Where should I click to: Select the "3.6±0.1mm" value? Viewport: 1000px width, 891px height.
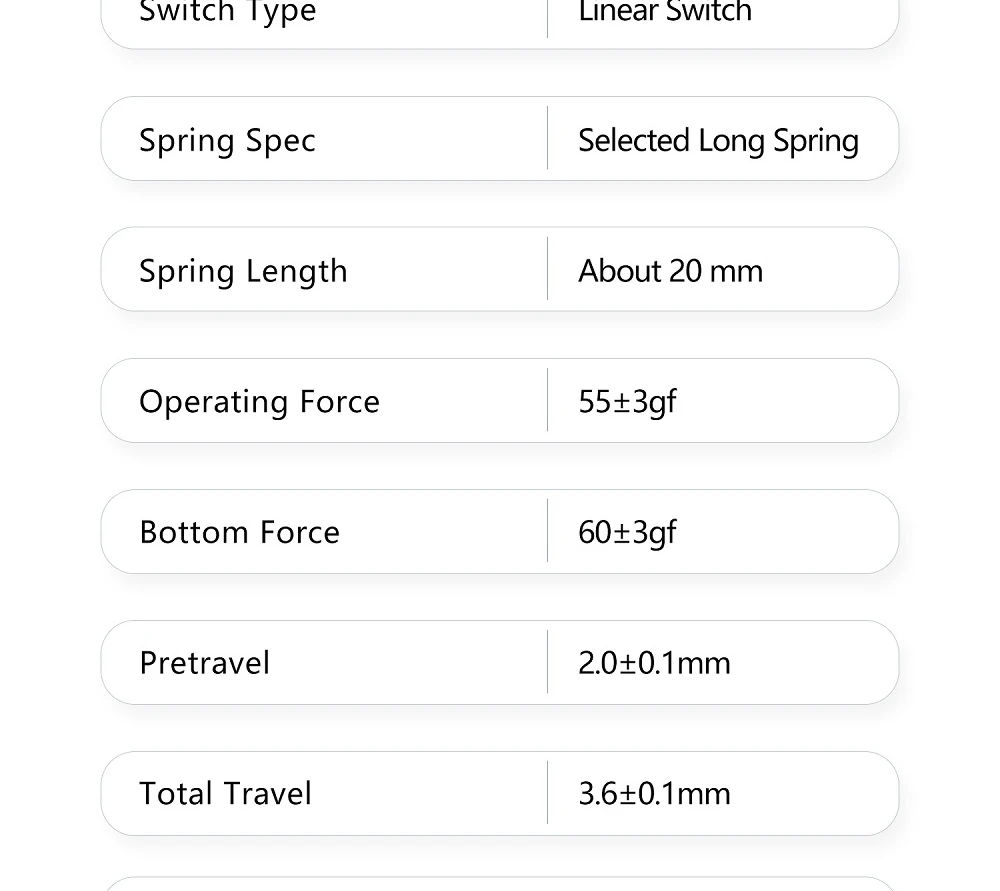pyautogui.click(x=654, y=794)
